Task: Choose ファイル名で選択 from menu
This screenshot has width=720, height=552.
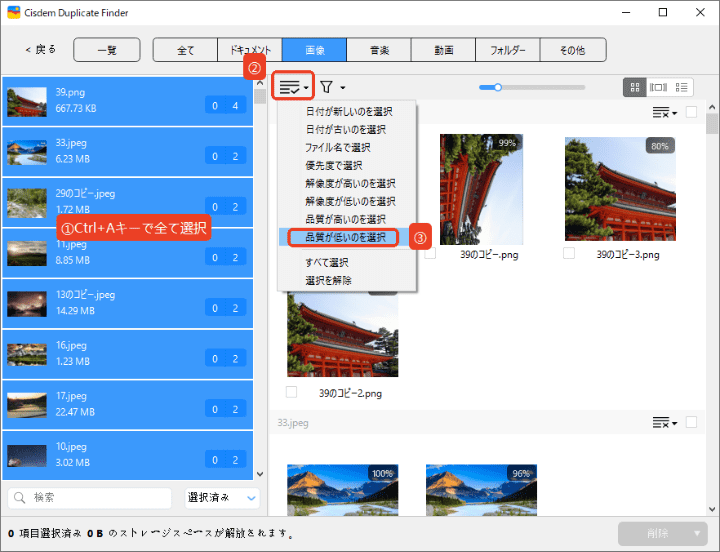Action: 338,147
